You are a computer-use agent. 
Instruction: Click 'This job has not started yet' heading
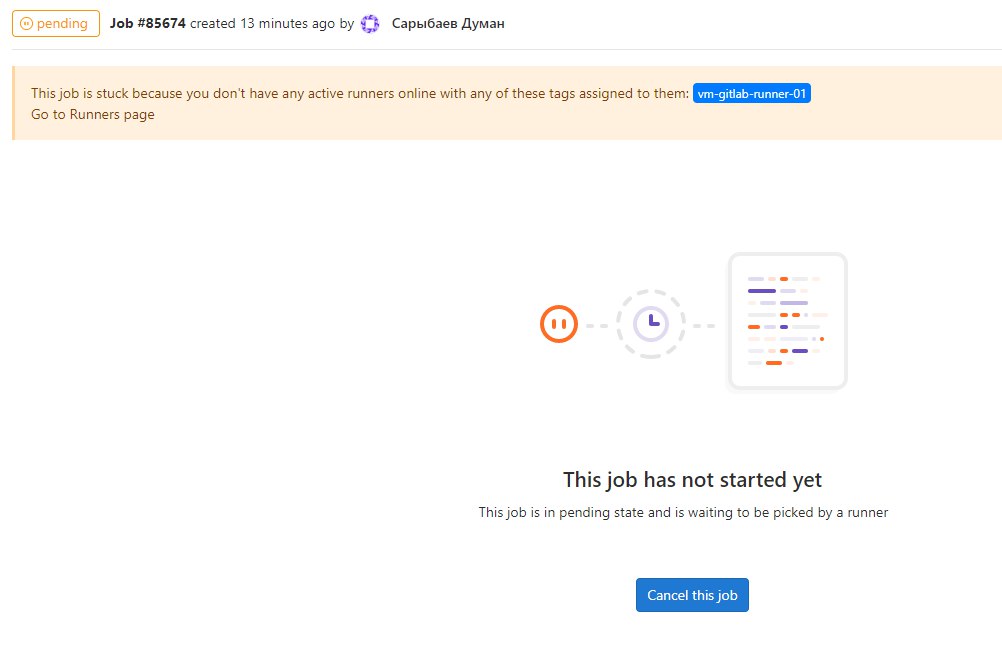tap(692, 479)
